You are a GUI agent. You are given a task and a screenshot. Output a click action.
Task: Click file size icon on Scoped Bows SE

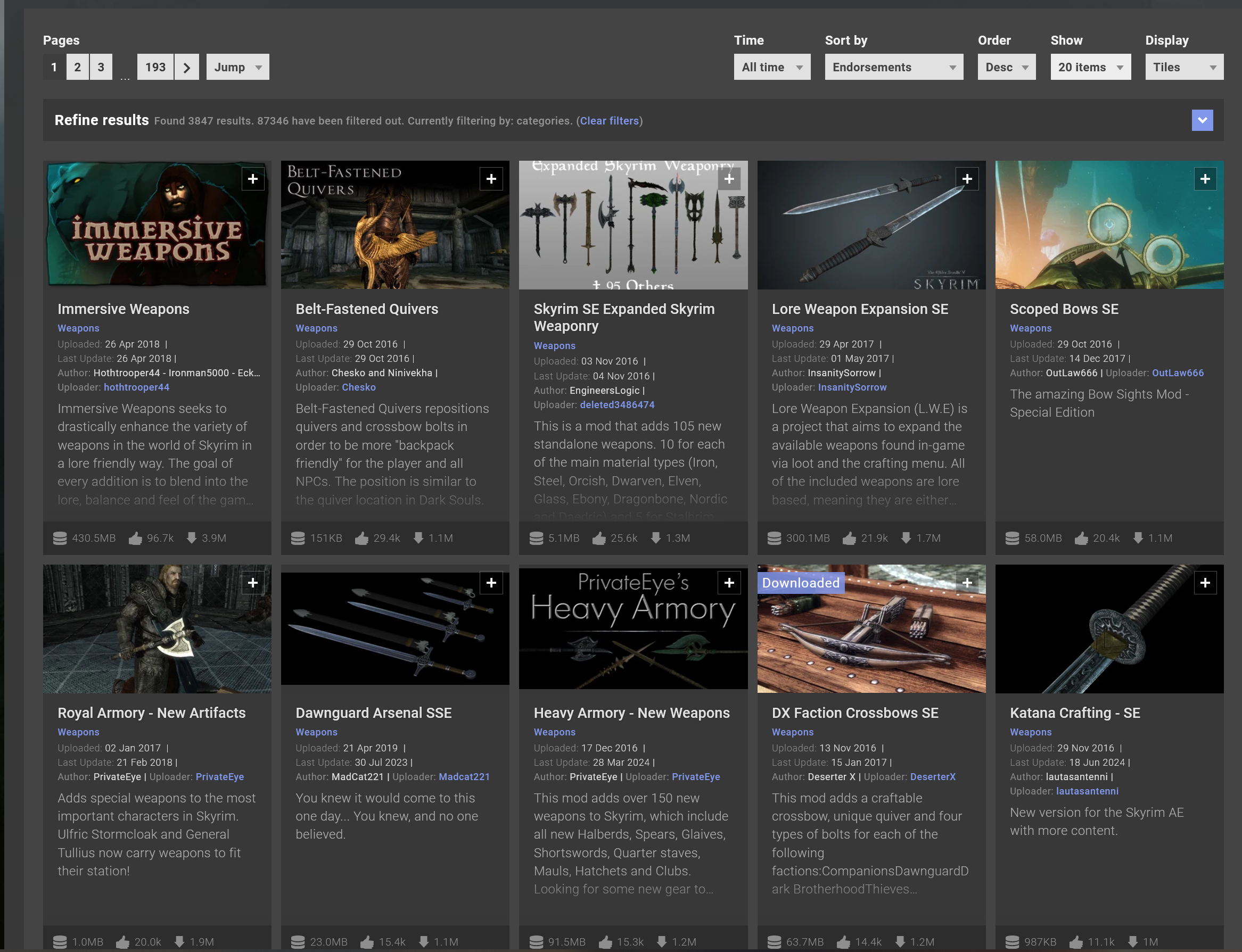[1013, 539]
